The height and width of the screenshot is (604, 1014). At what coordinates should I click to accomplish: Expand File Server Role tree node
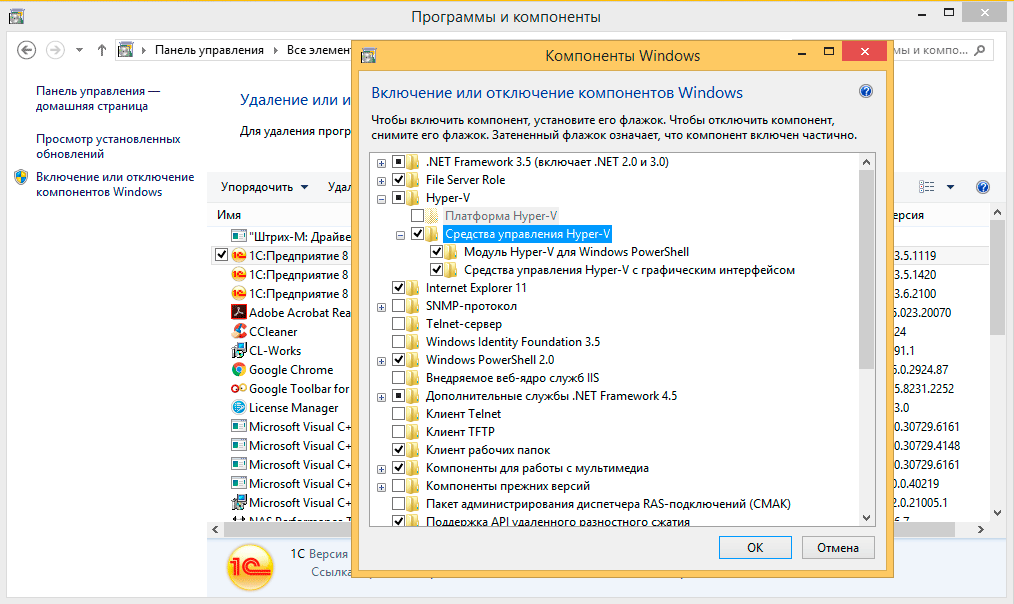pyautogui.click(x=382, y=181)
